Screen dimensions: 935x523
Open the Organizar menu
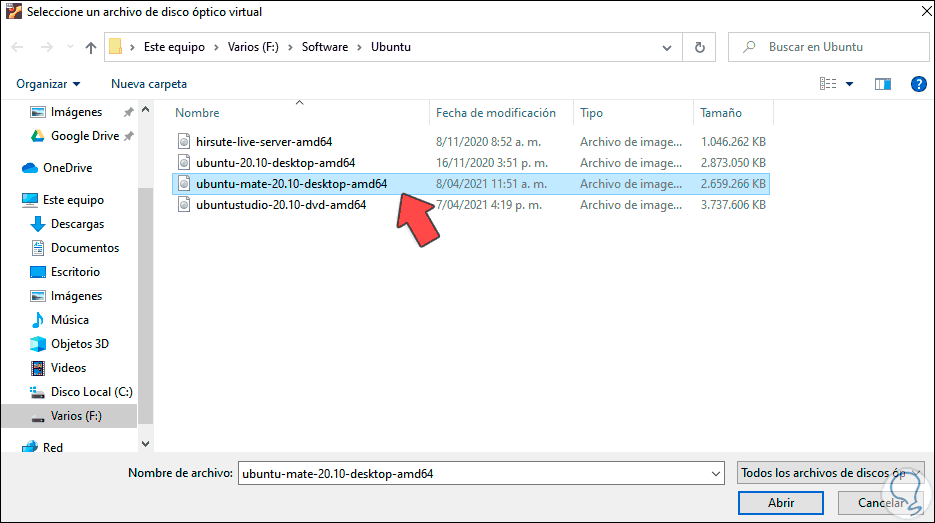48,84
